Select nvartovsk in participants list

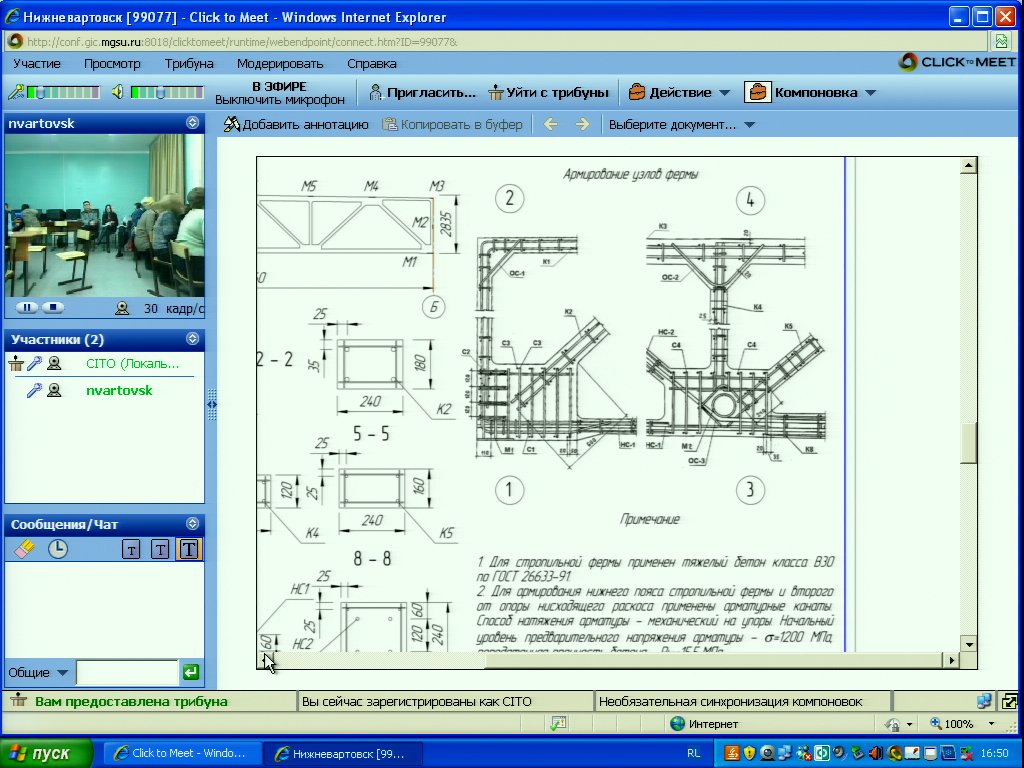tap(119, 391)
